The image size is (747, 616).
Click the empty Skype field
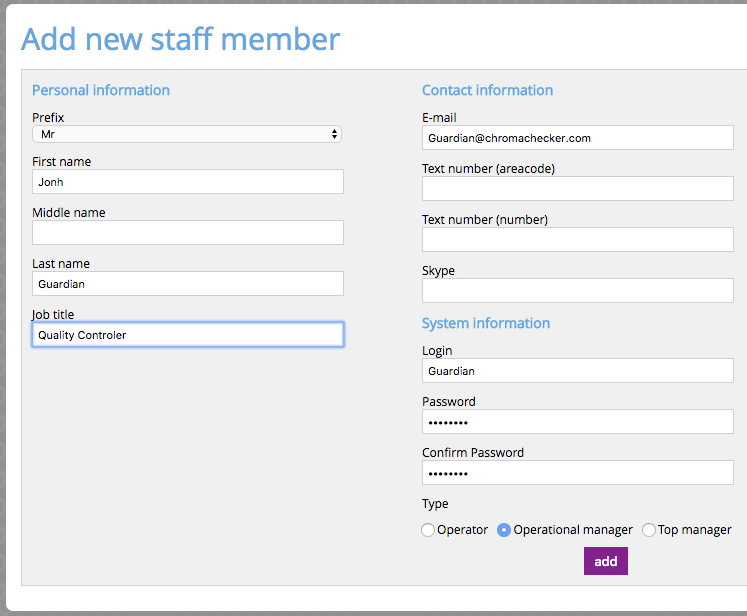[577, 291]
